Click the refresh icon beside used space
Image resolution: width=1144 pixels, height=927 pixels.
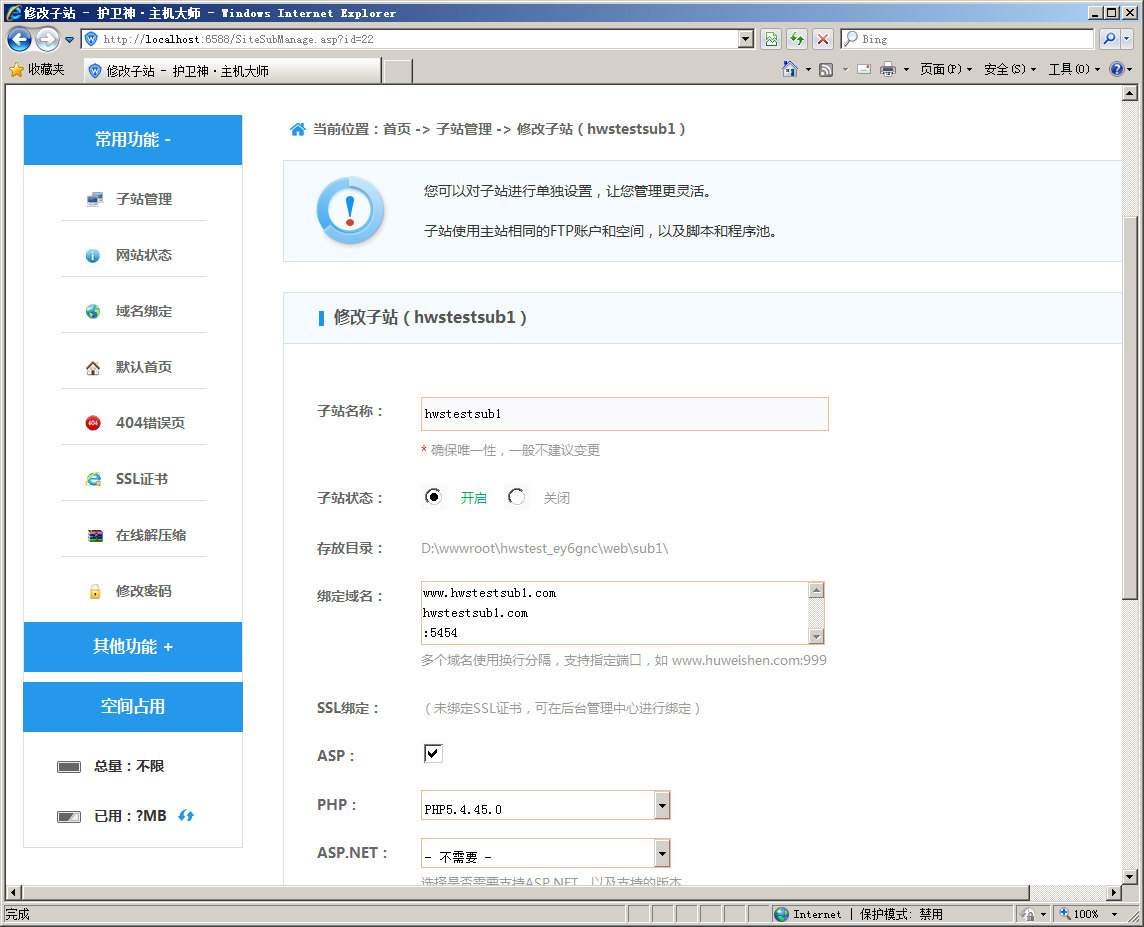pos(186,816)
